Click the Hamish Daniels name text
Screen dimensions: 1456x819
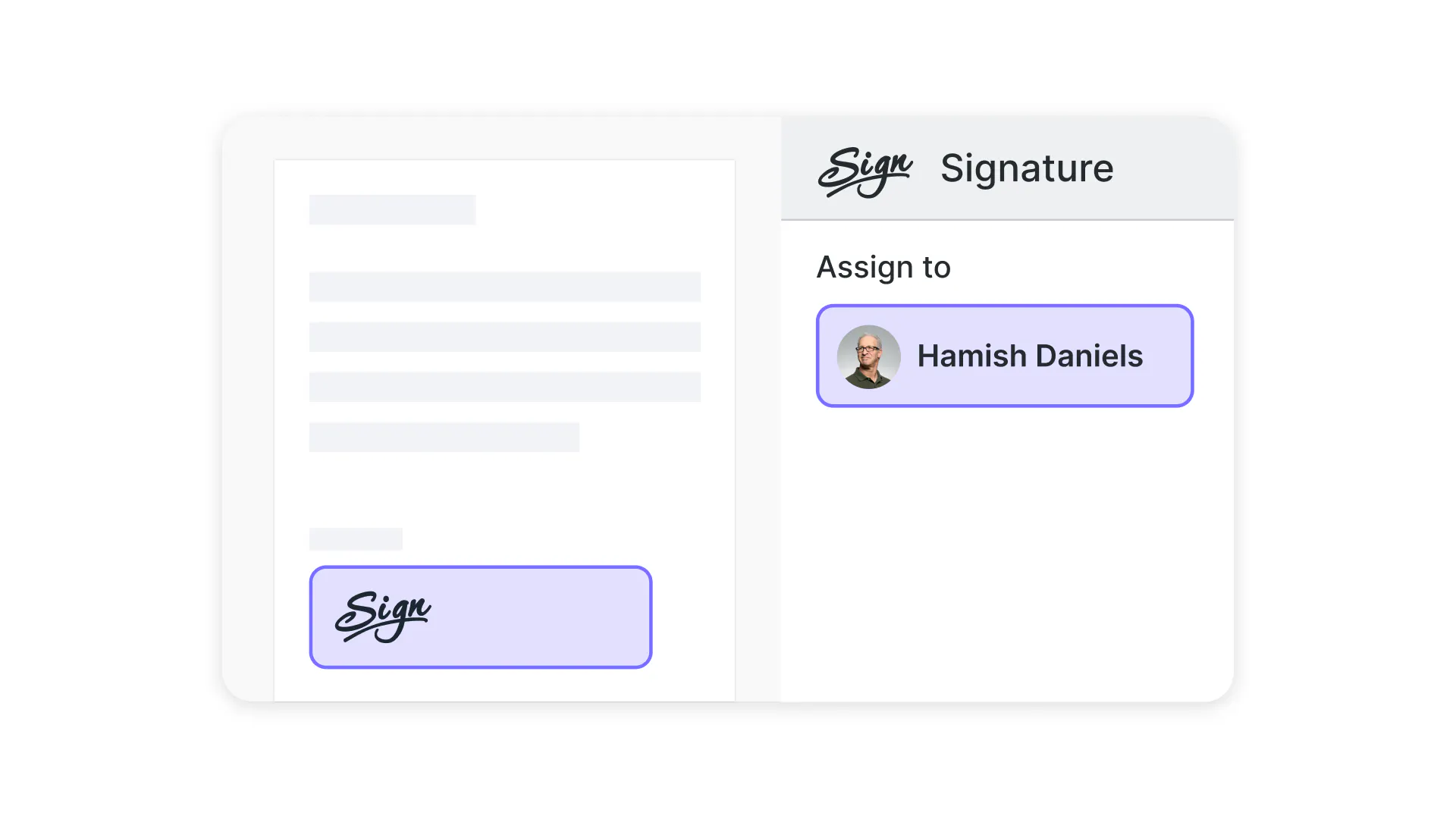[x=1029, y=356]
